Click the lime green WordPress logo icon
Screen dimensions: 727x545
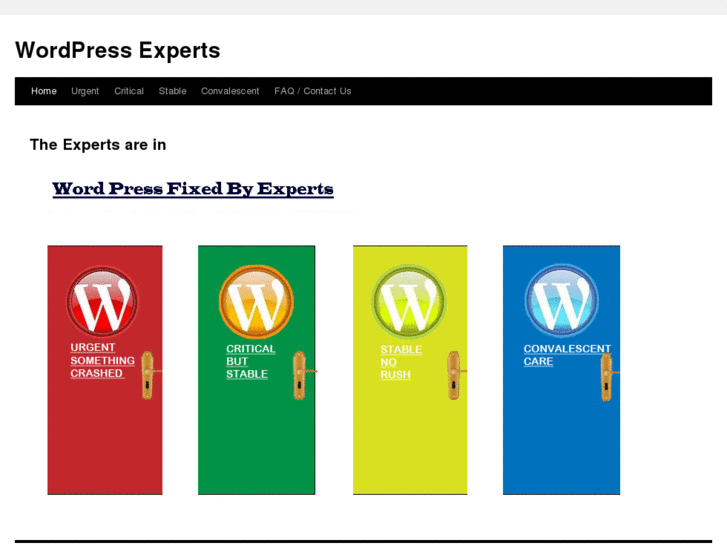408,301
